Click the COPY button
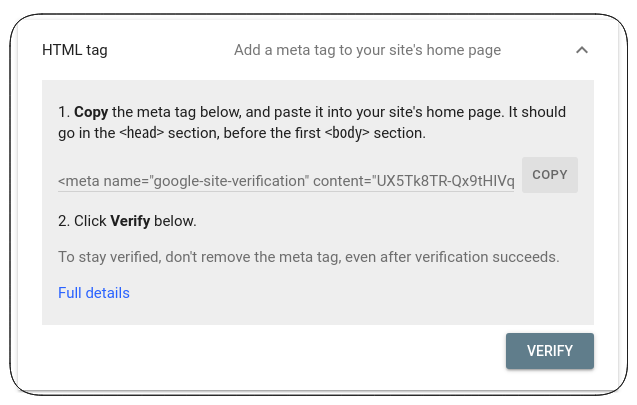 [x=550, y=175]
